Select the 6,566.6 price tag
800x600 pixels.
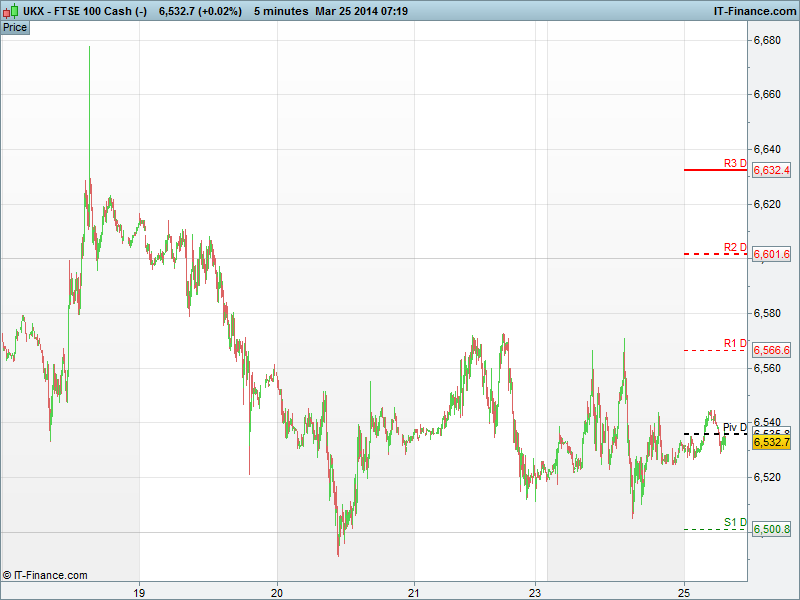click(771, 351)
